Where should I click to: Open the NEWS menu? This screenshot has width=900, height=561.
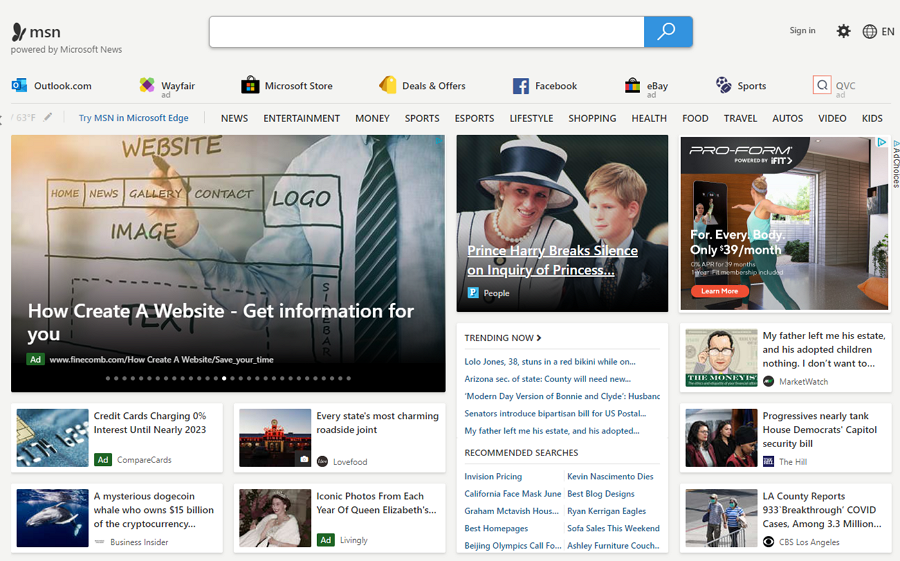pos(234,118)
